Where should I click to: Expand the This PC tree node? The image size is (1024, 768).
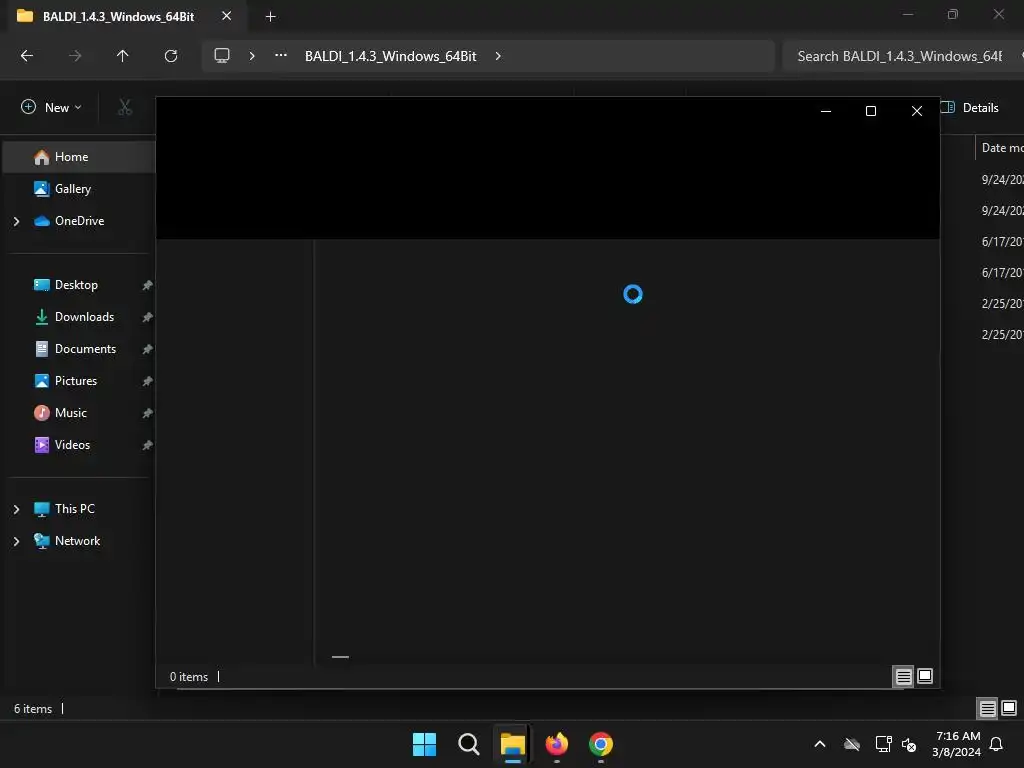click(x=16, y=509)
